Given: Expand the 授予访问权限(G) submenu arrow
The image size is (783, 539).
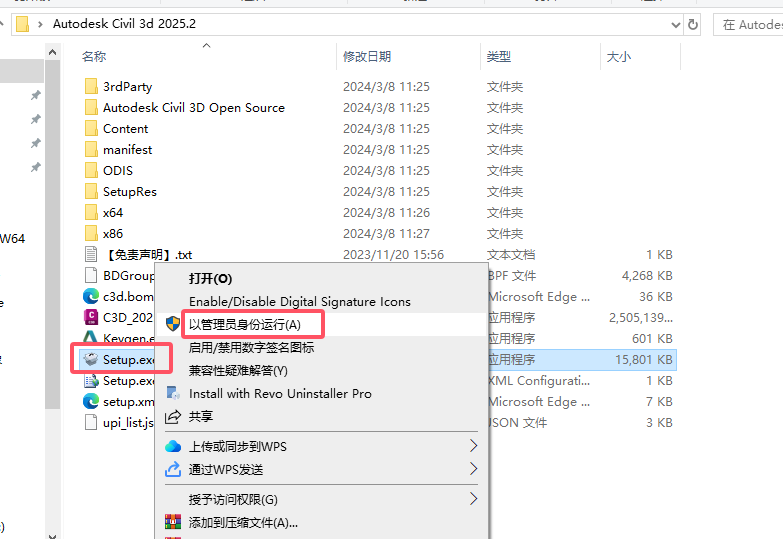Looking at the screenshot, I should tap(473, 499).
